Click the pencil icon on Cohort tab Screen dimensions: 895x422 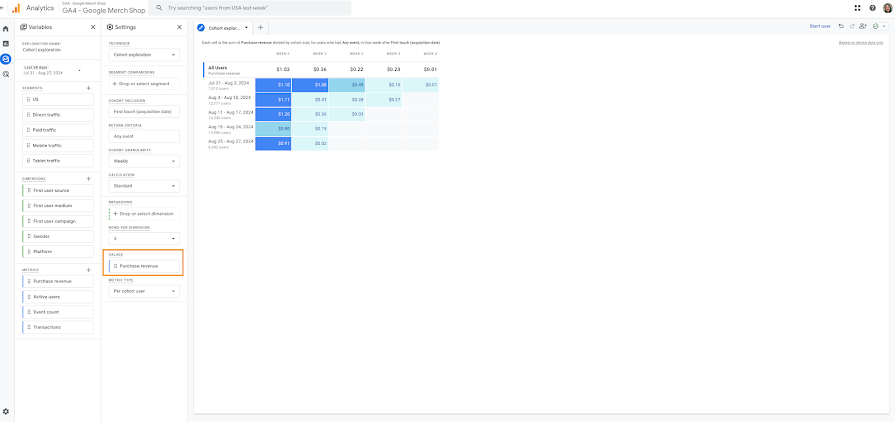[201, 27]
